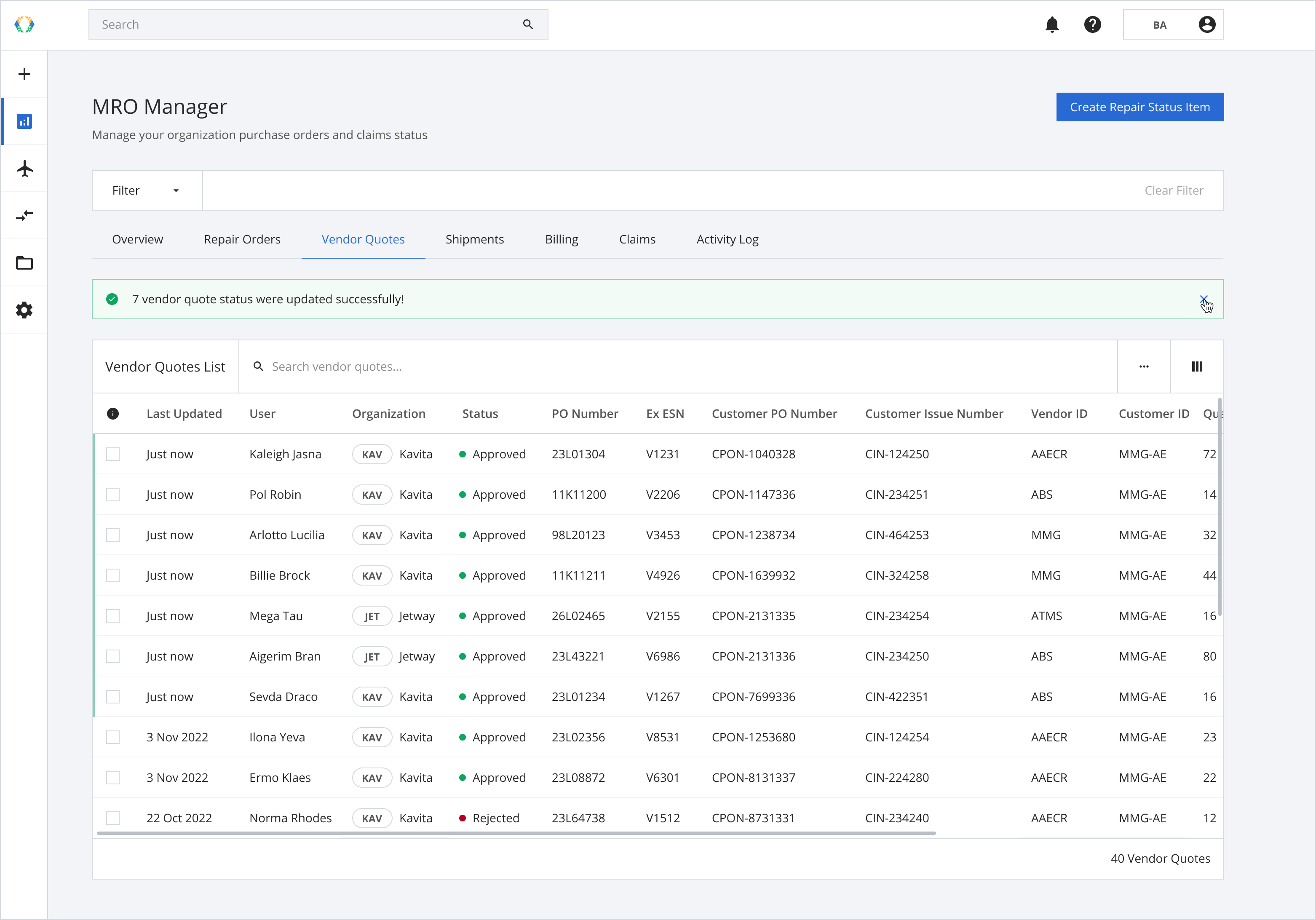Switch to the Overview tab

(x=138, y=240)
